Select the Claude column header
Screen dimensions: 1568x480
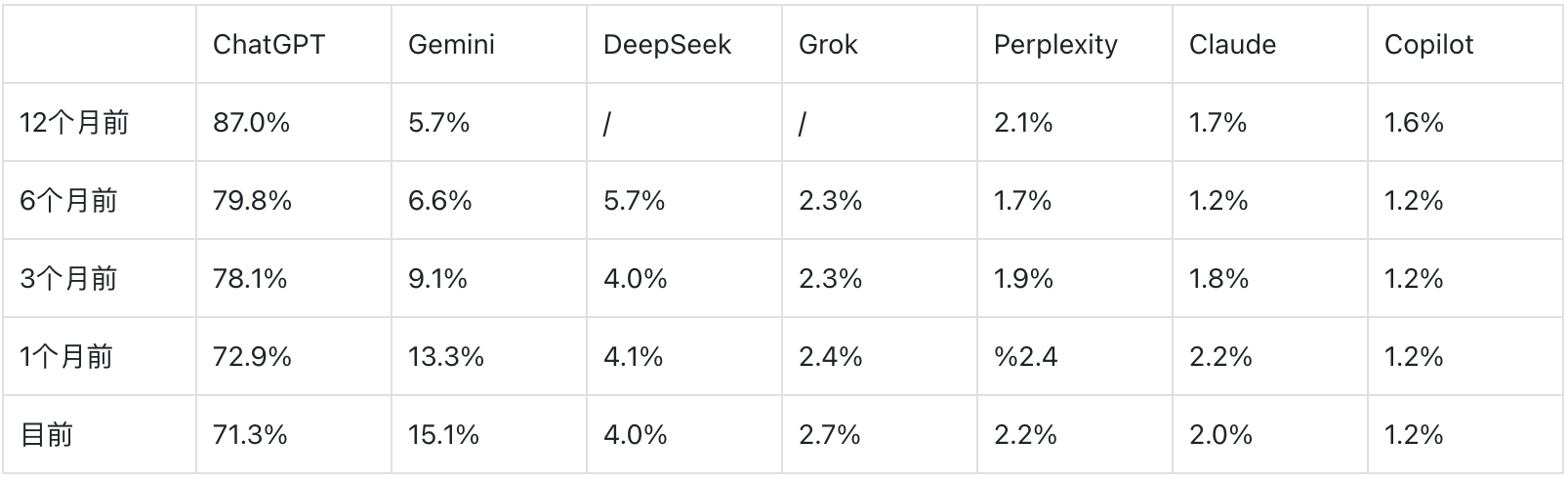(x=1232, y=45)
